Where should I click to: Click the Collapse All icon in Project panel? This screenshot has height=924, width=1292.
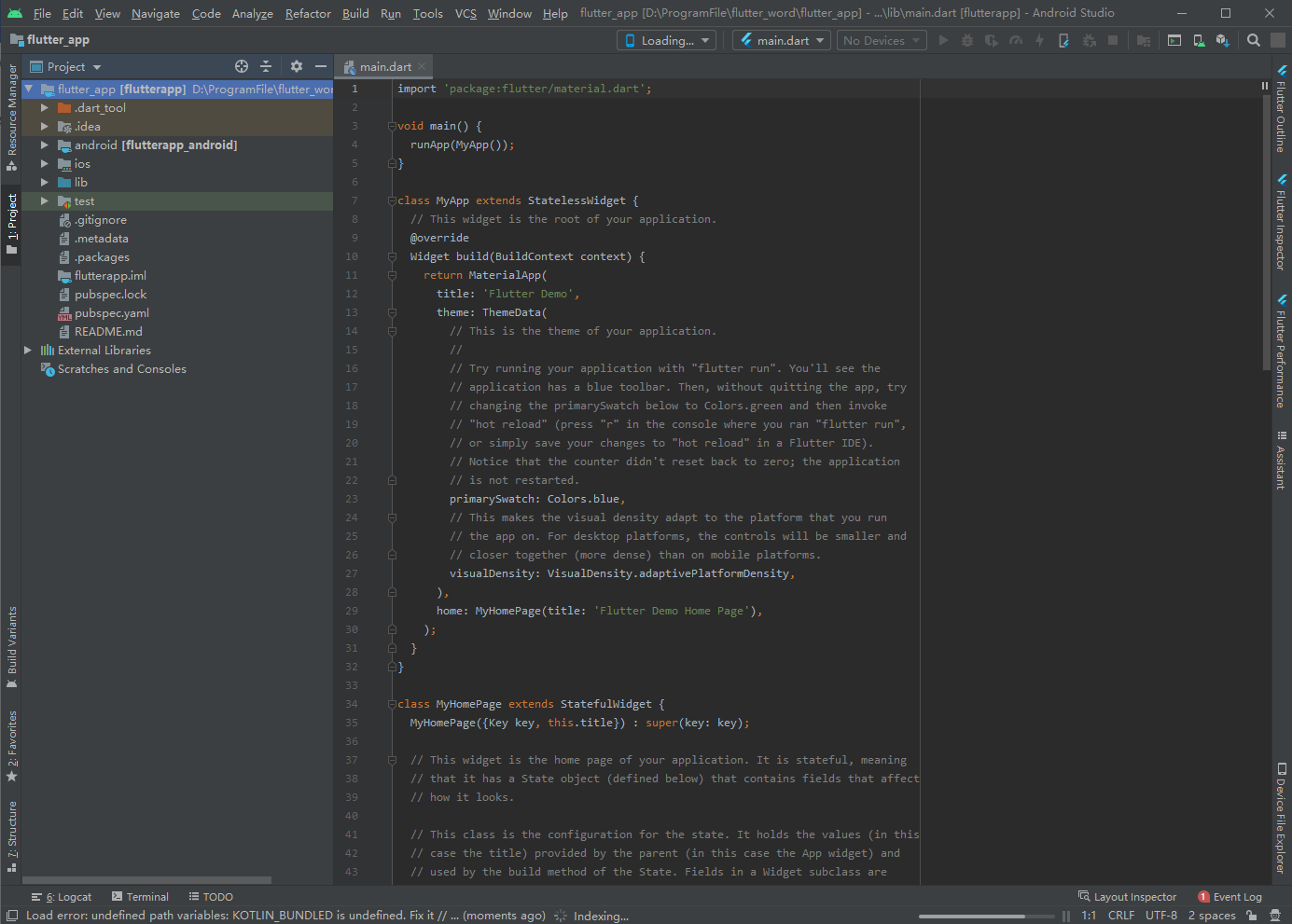(266, 66)
